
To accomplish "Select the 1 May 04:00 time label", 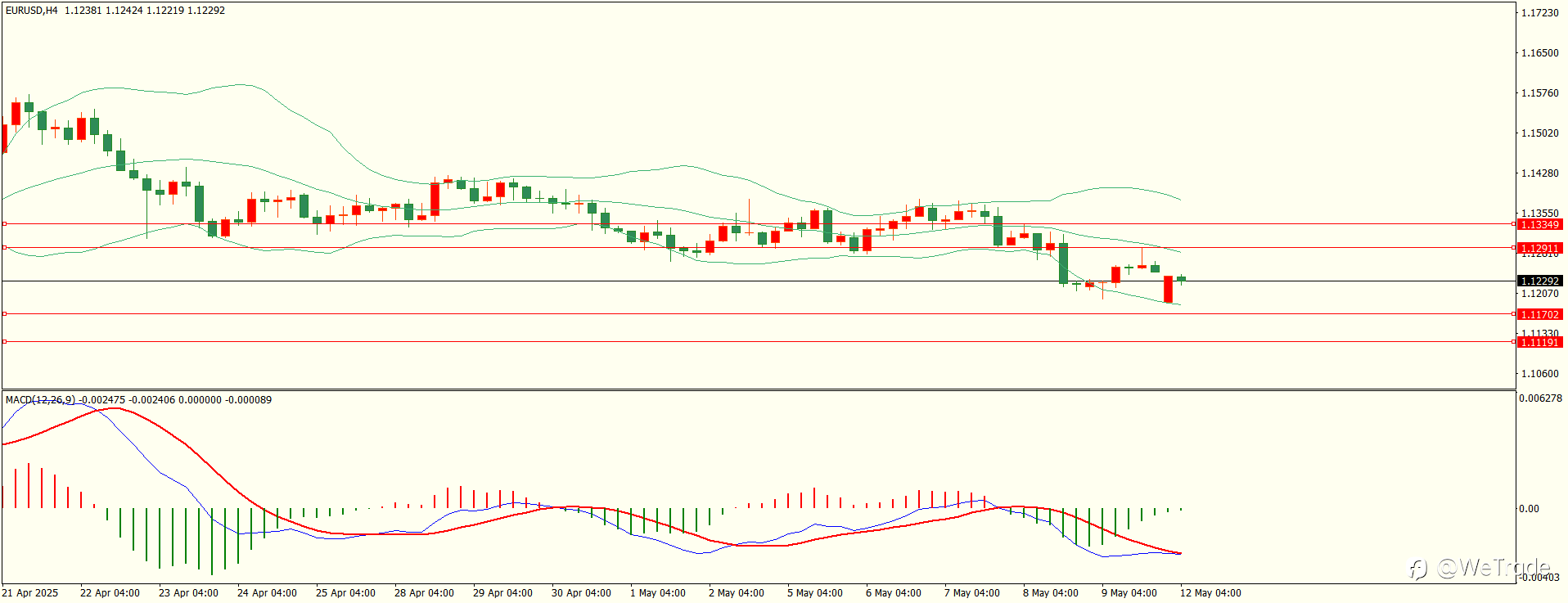I will pyautogui.click(x=658, y=593).
